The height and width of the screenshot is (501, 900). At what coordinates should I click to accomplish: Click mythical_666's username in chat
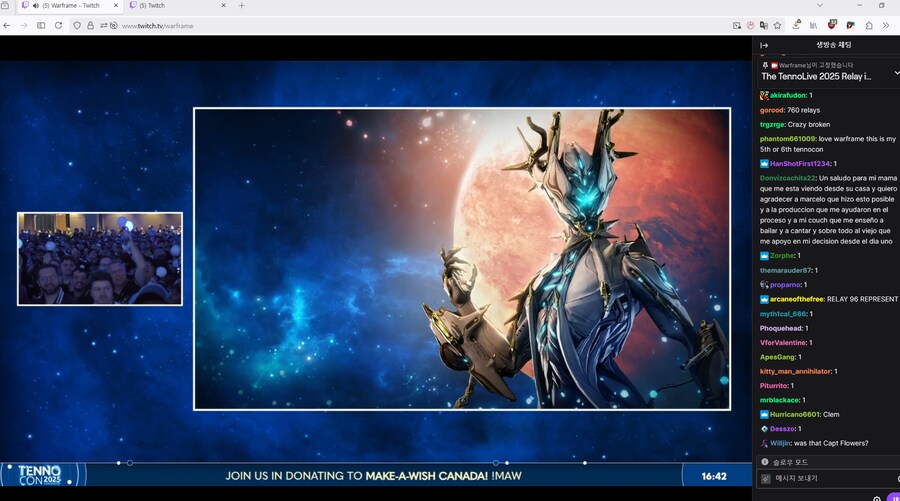tap(783, 314)
